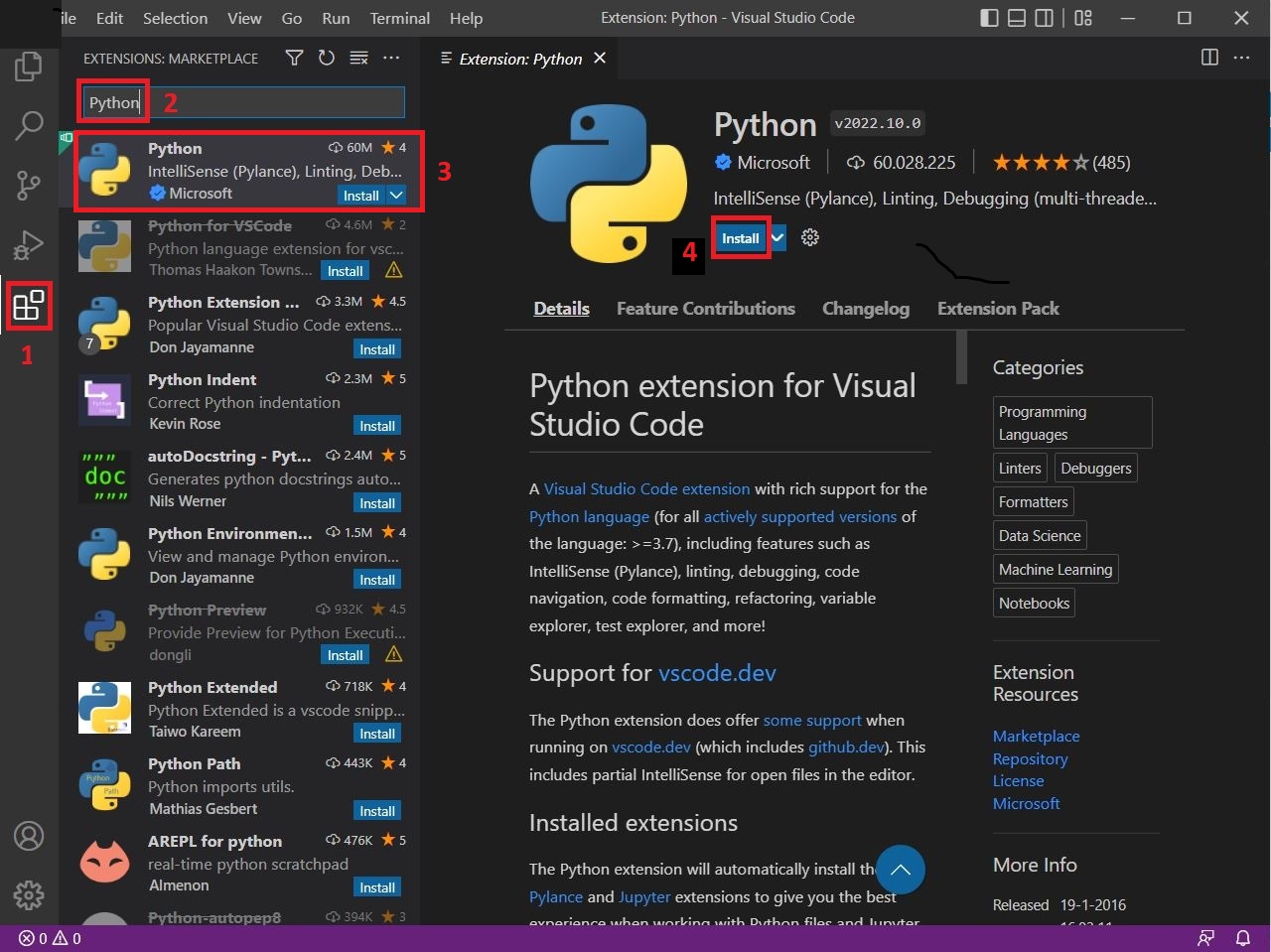Screen dimensions: 1271x952
Task: Open the Run menu
Action: click(336, 18)
